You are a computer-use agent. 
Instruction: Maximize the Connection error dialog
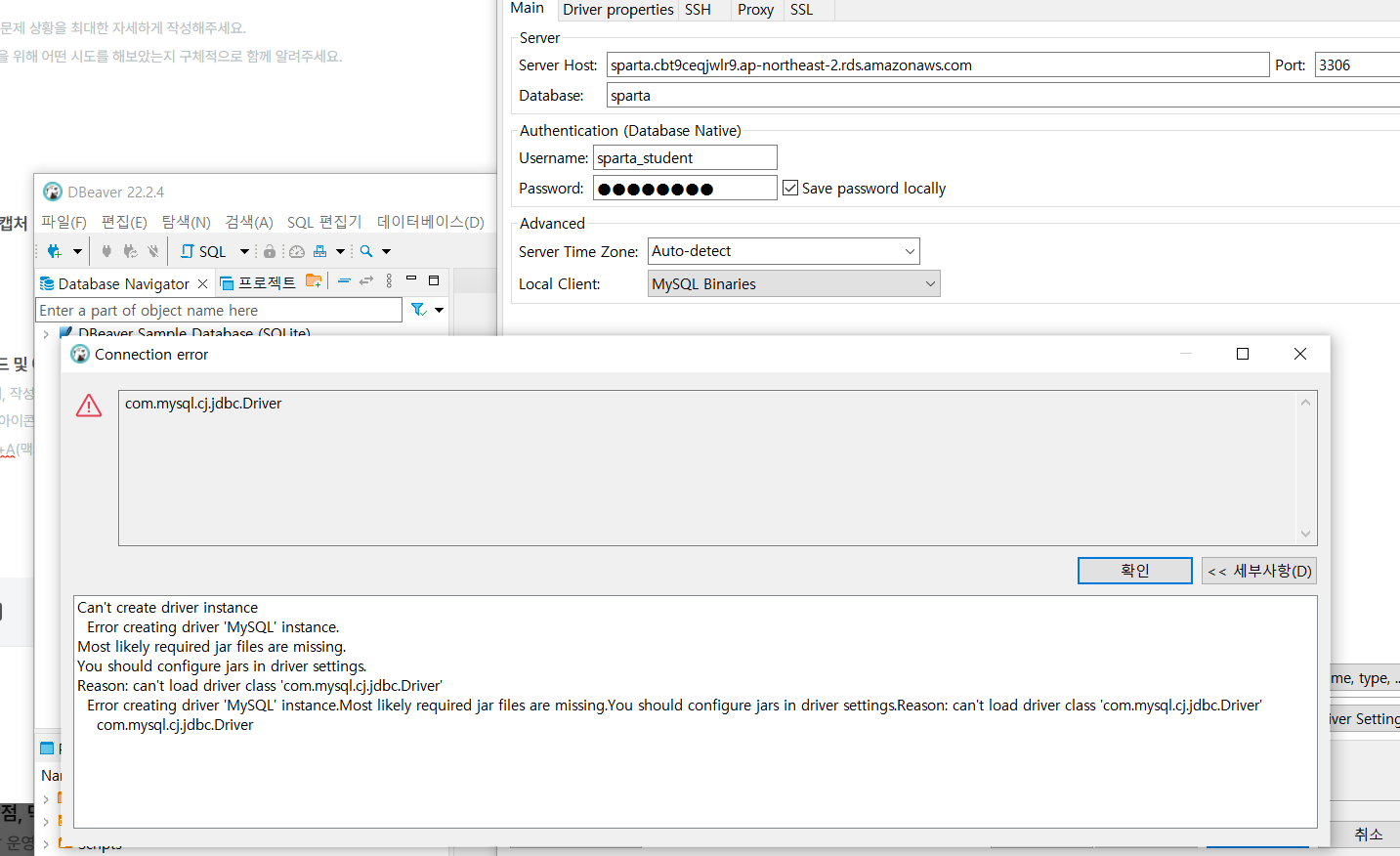pos(1243,354)
